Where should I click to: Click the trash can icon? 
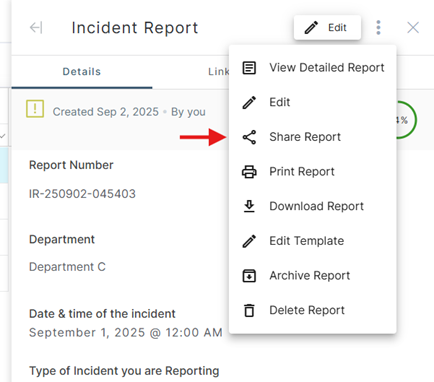tap(249, 310)
